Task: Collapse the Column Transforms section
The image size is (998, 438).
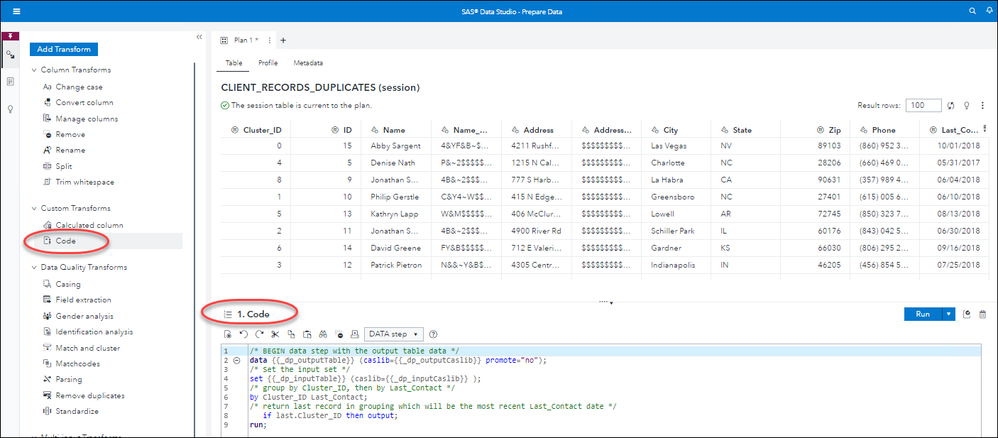Action: (x=34, y=70)
